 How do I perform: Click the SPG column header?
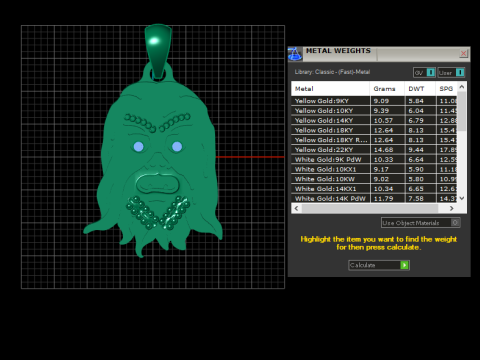pos(446,89)
